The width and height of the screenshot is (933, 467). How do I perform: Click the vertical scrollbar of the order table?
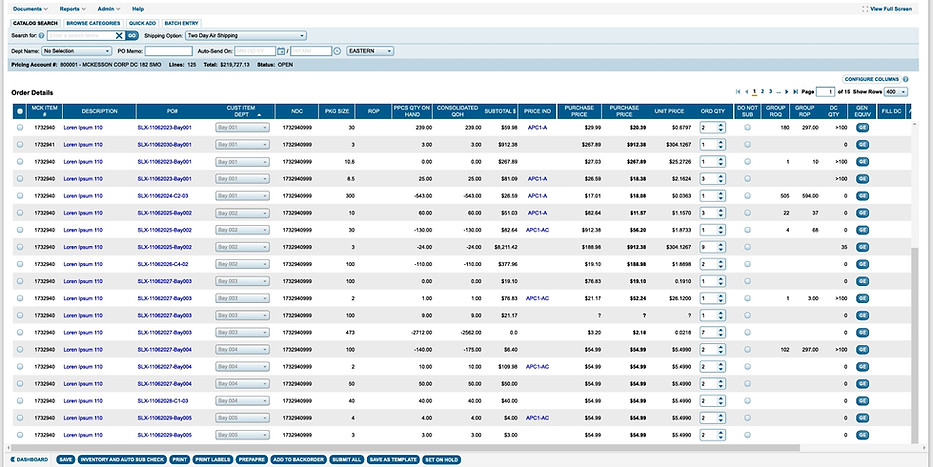coord(915,345)
